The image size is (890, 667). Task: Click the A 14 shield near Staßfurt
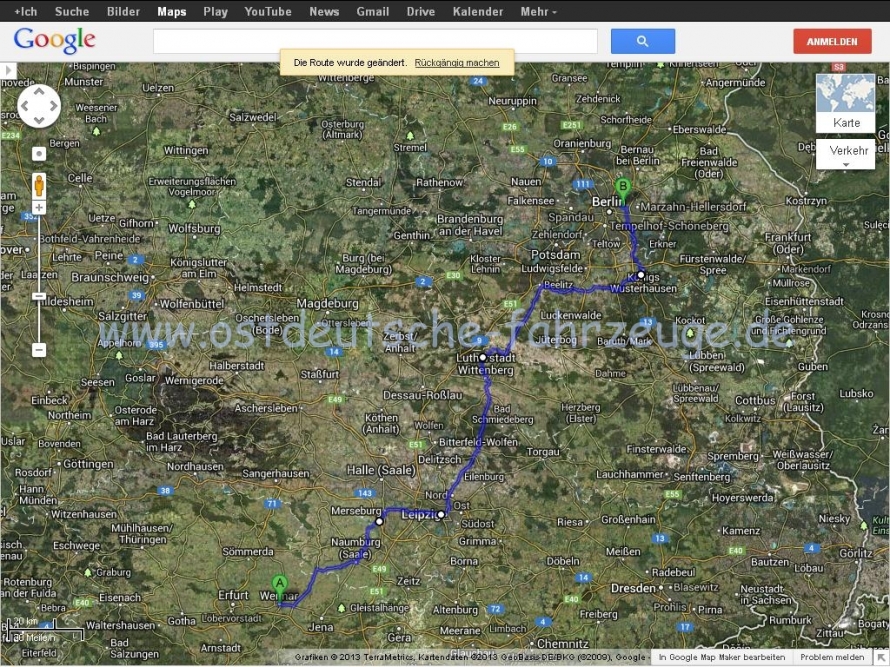[334, 351]
